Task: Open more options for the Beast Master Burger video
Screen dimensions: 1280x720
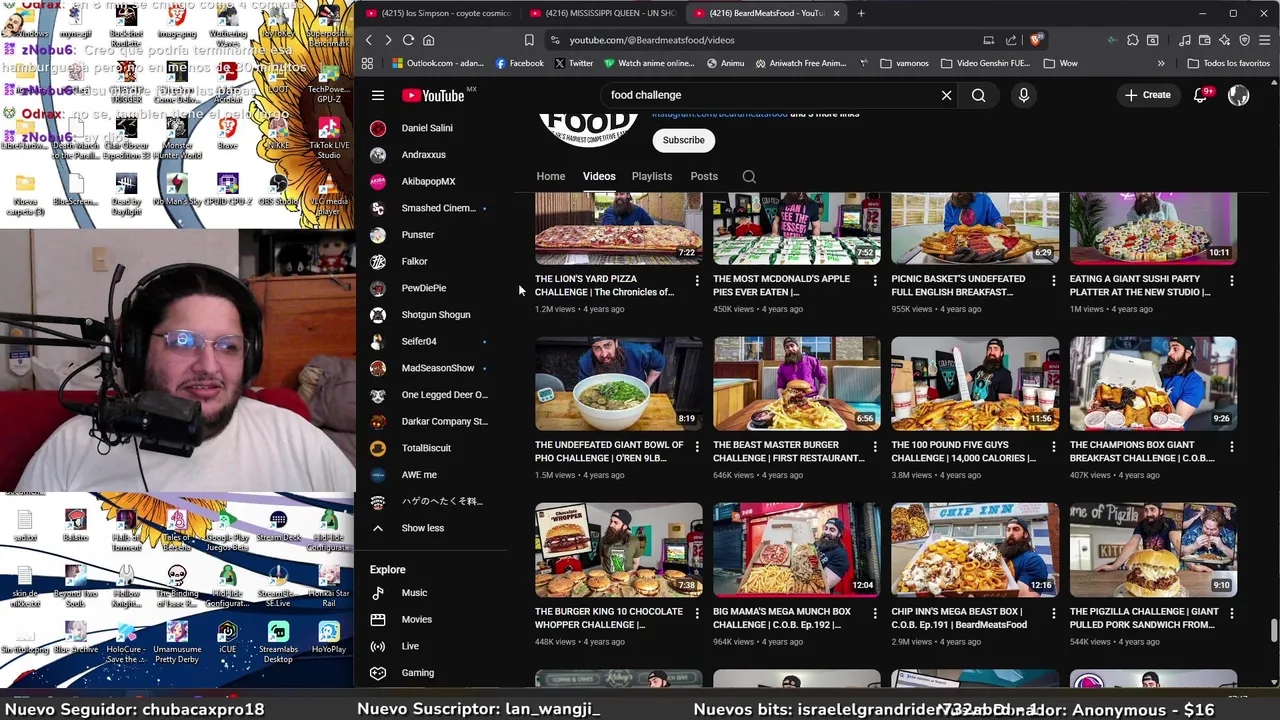Action: point(875,447)
